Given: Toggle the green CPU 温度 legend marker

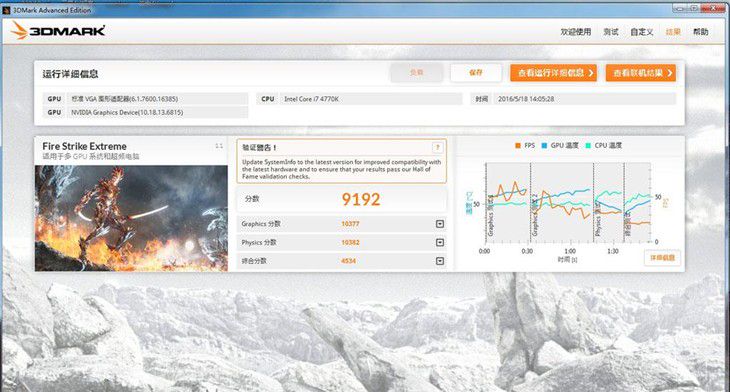Looking at the screenshot, I should (x=588, y=146).
